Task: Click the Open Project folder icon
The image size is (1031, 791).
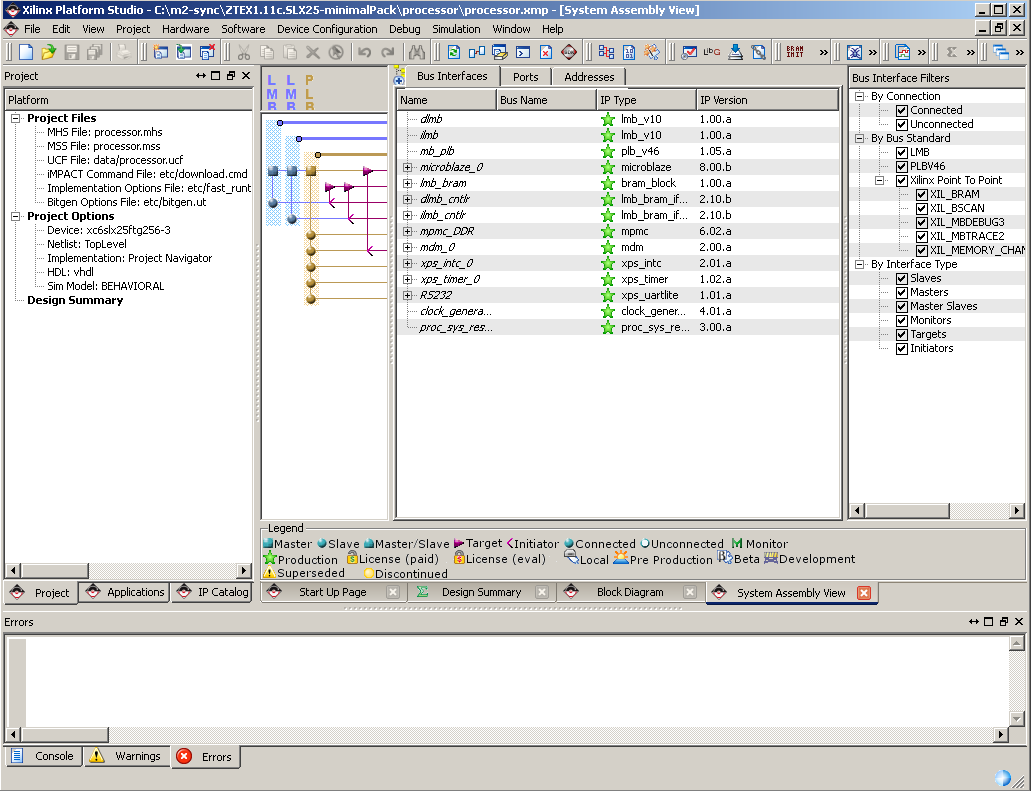Action: coord(48,52)
